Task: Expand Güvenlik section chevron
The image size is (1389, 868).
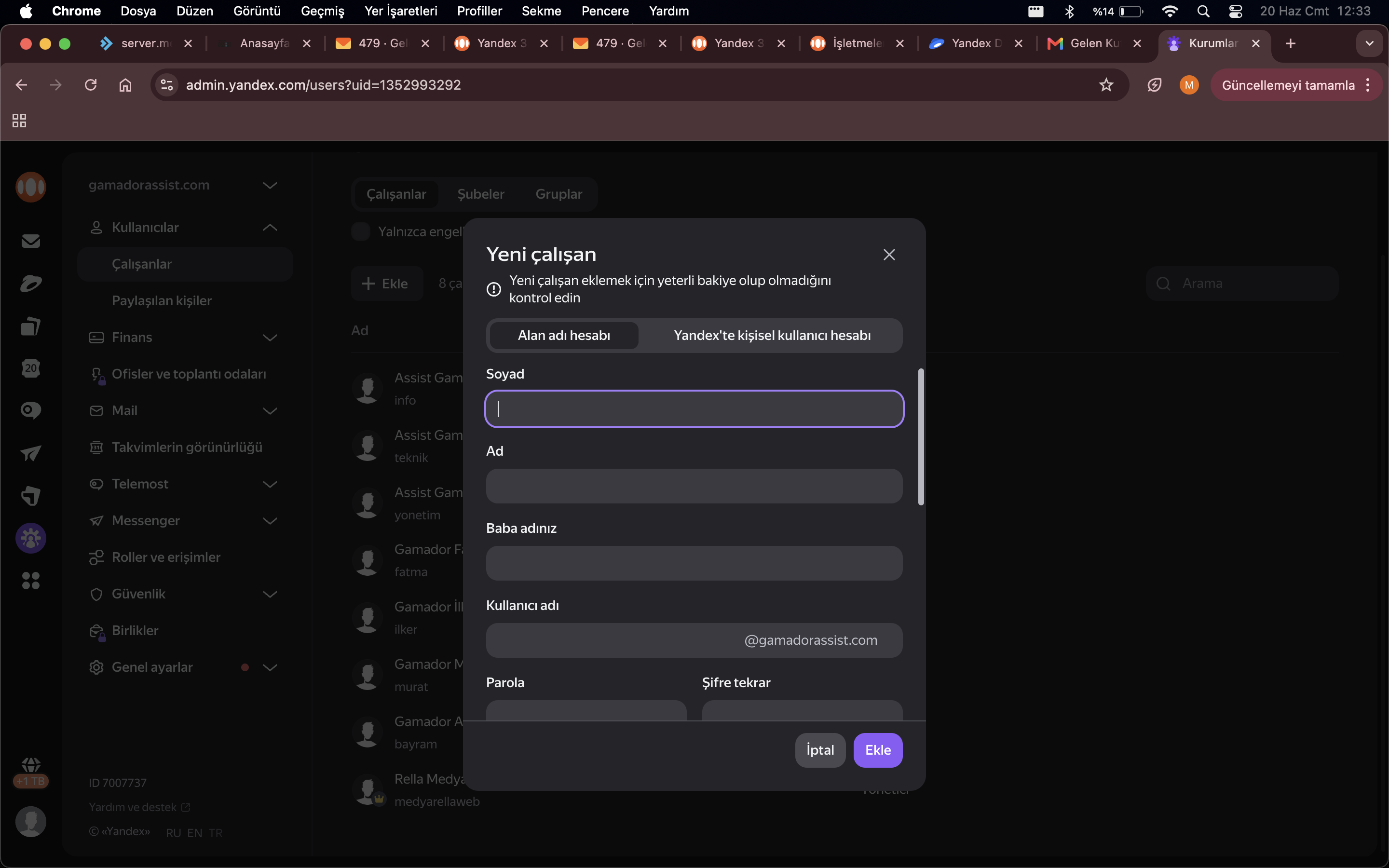Action: [x=270, y=594]
